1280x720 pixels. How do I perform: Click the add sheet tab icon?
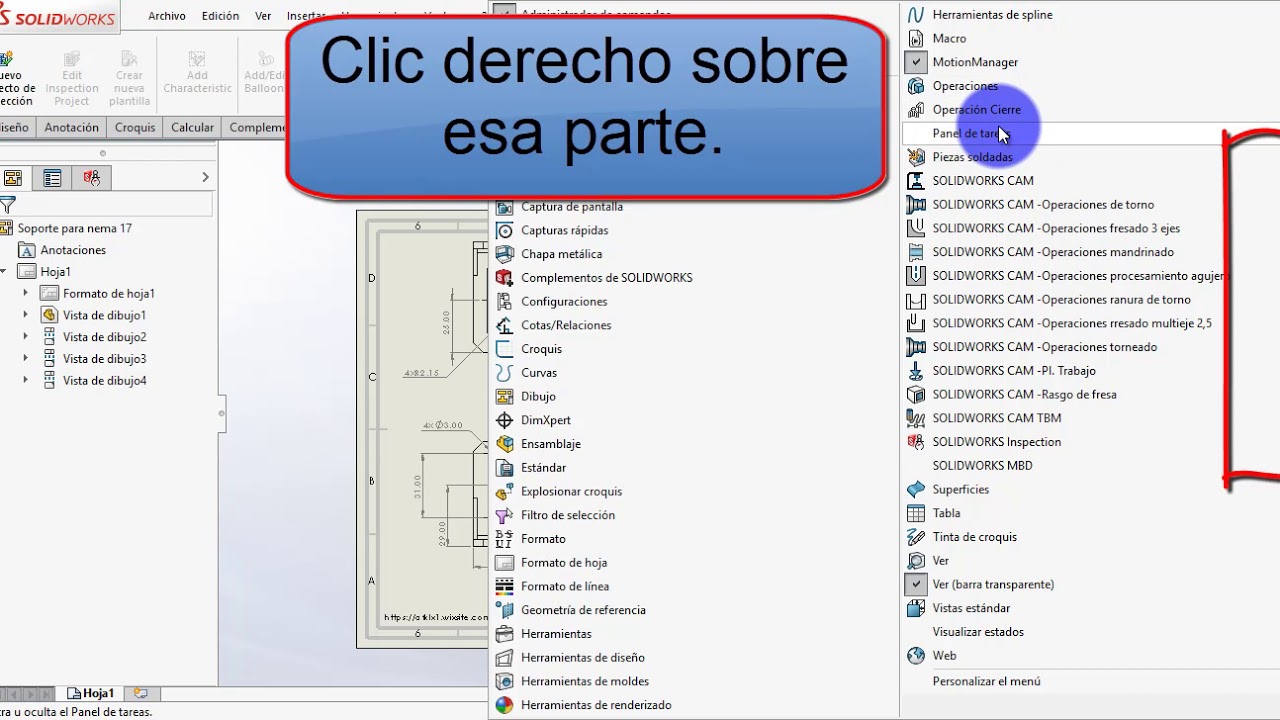click(x=140, y=693)
